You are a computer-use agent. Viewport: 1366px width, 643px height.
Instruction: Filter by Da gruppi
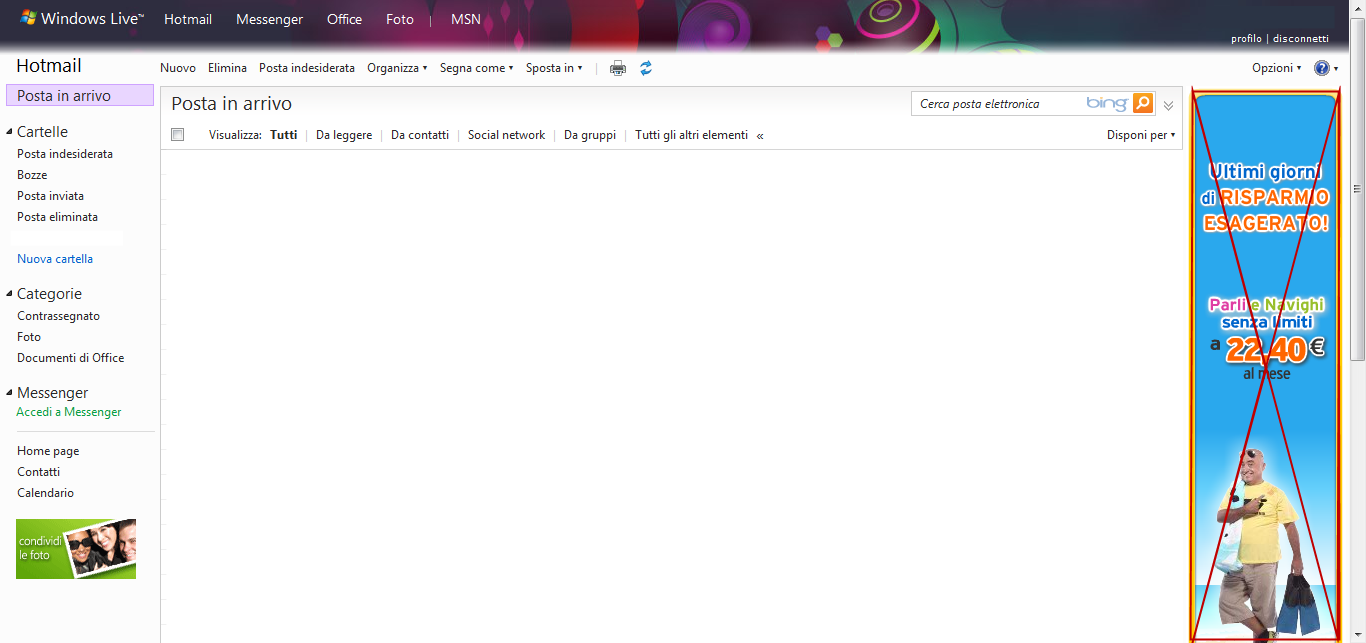(590, 135)
